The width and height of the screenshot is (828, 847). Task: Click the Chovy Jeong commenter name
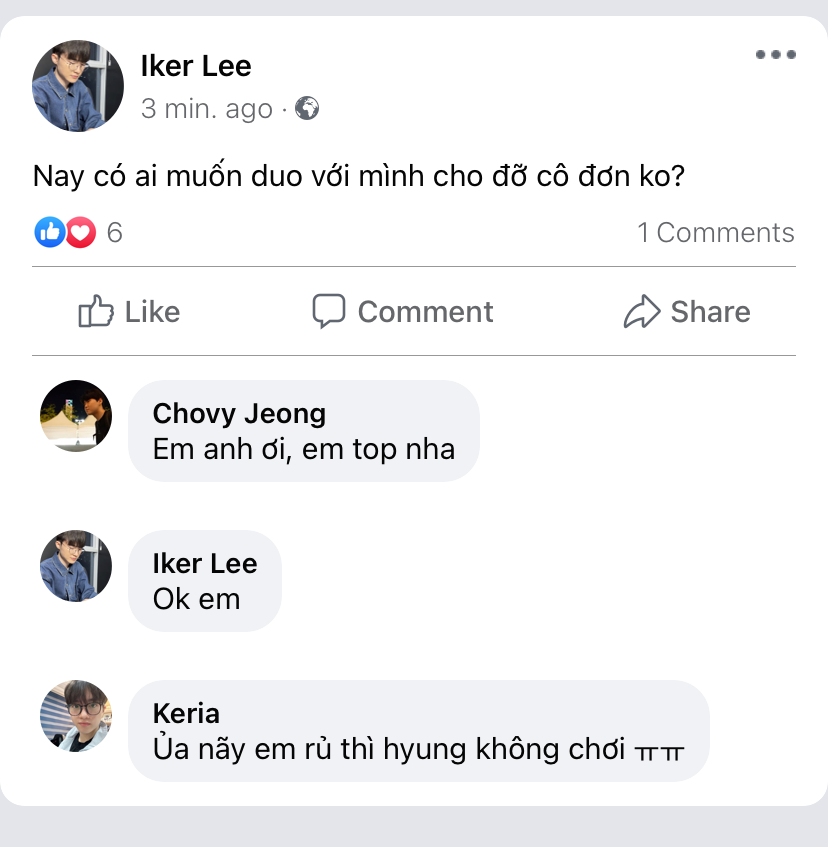239,414
